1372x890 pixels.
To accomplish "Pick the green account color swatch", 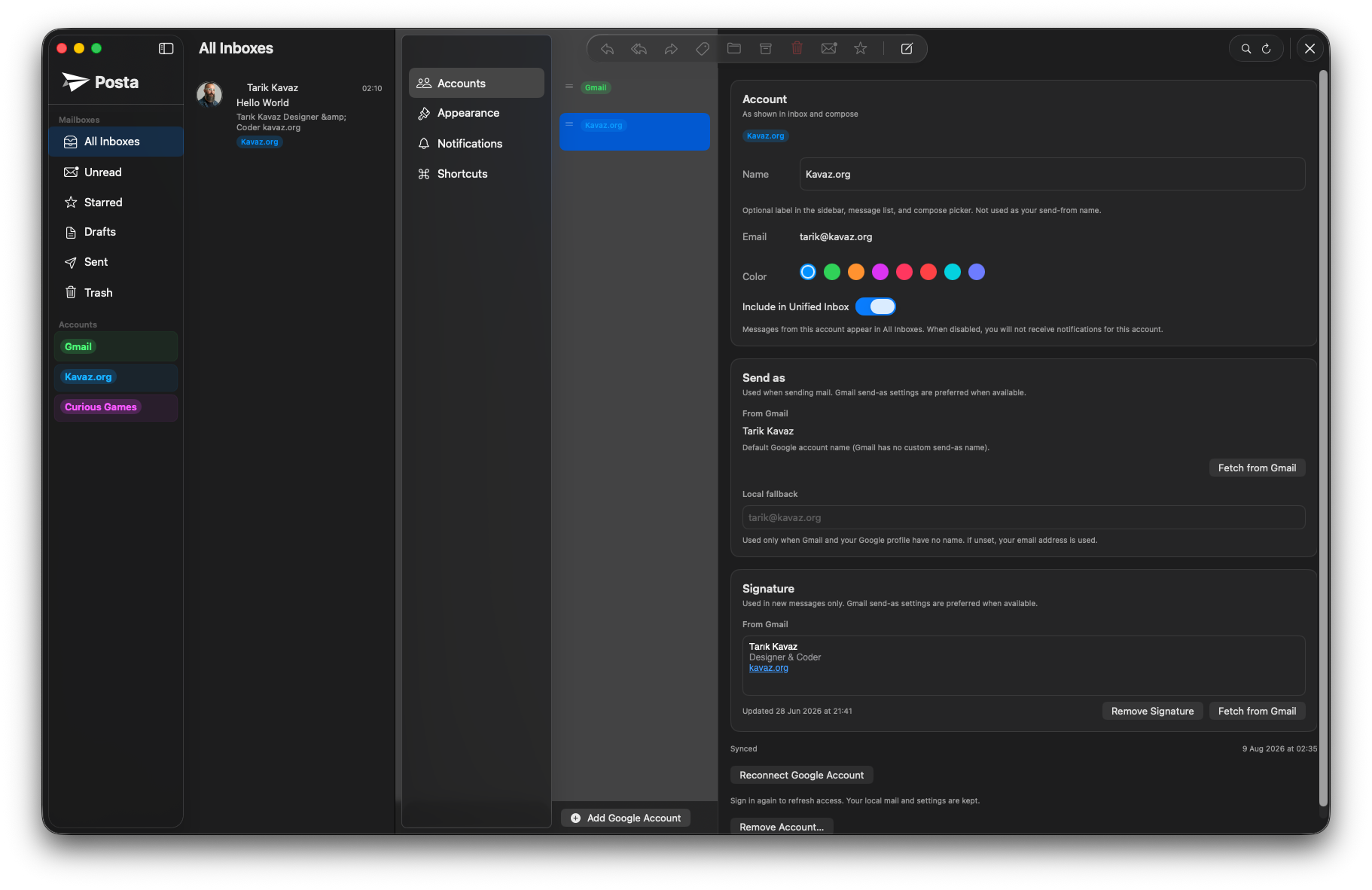I will 832,272.
